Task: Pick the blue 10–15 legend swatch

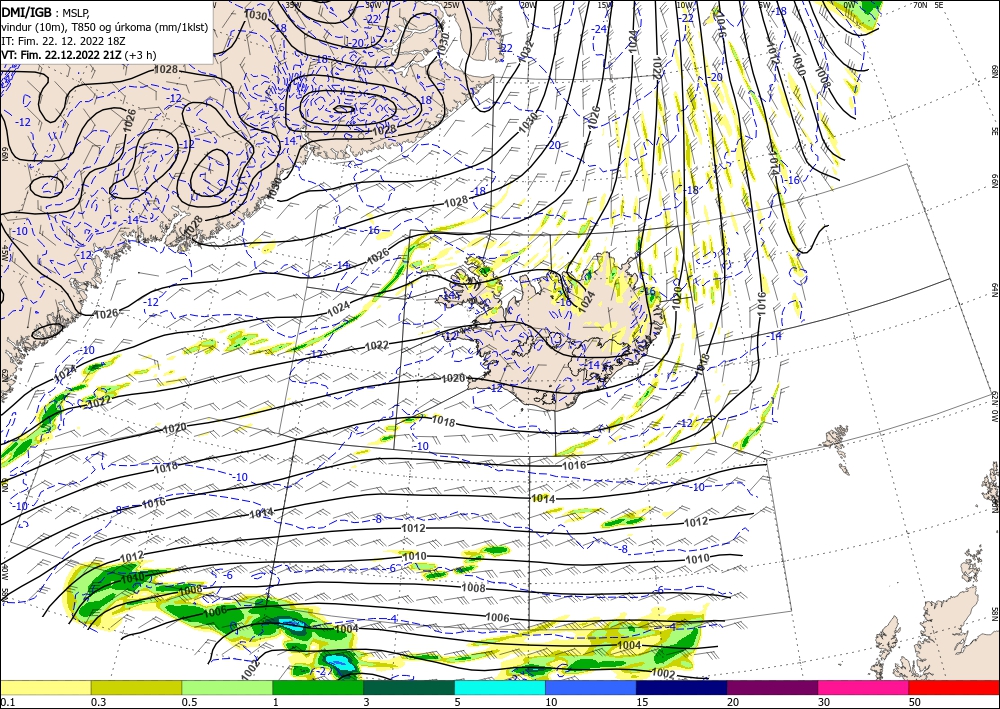Action: 591,687
